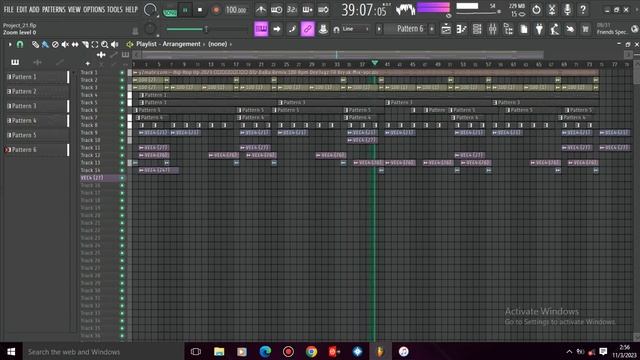This screenshot has width=640, height=360.
Task: Select the playlist paint brush tool
Action: coord(45,44)
